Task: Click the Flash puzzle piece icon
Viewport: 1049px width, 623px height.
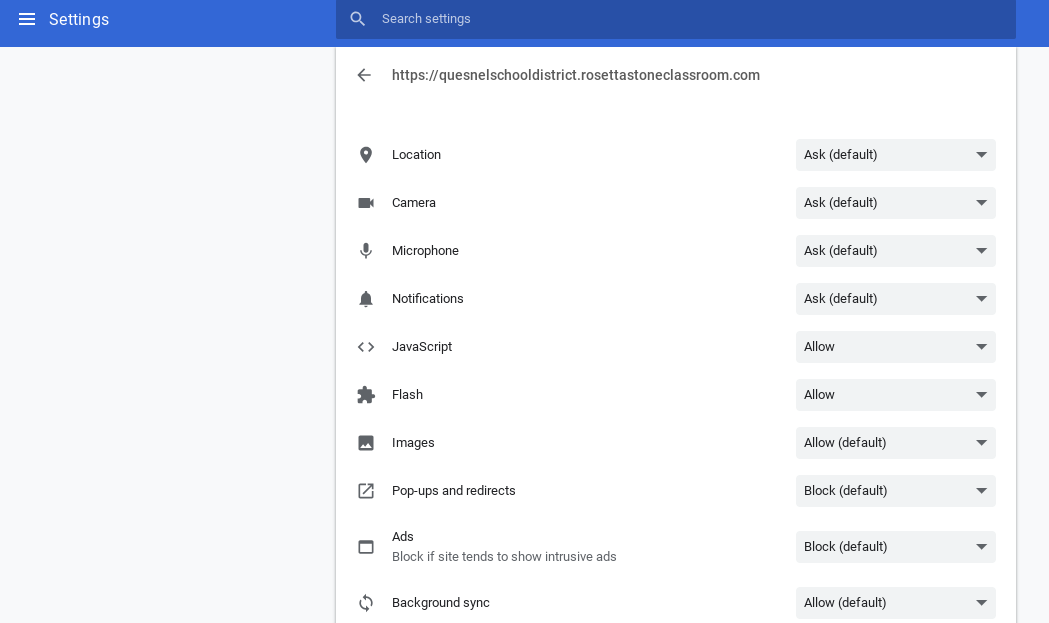Action: tap(366, 395)
